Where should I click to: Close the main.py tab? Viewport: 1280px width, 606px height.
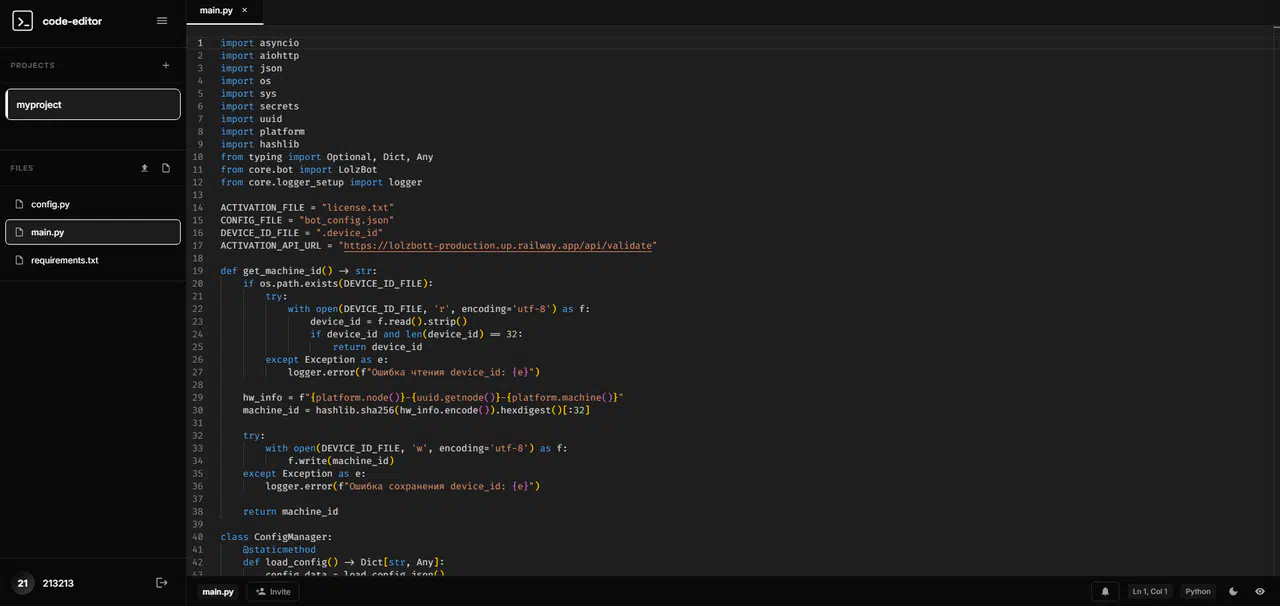pyautogui.click(x=245, y=11)
